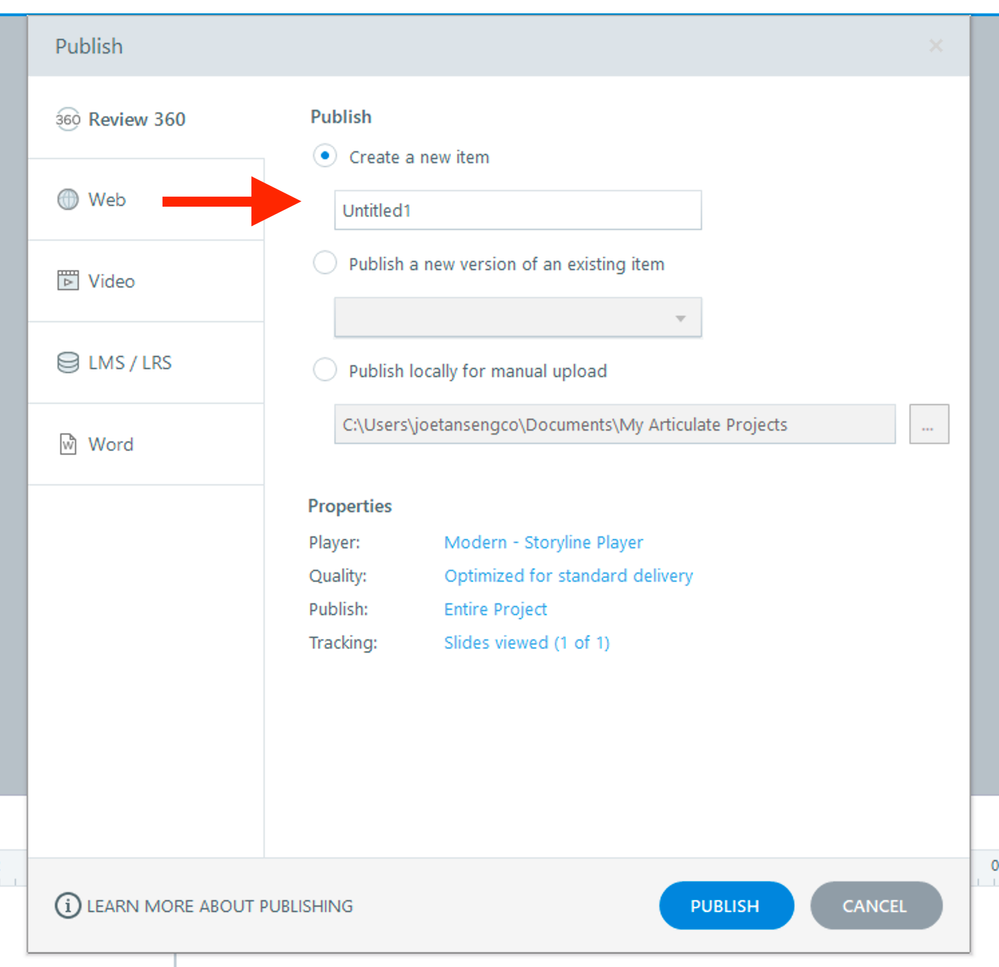Close the Publish dialog with X
This screenshot has height=967, width=999.
point(935,46)
